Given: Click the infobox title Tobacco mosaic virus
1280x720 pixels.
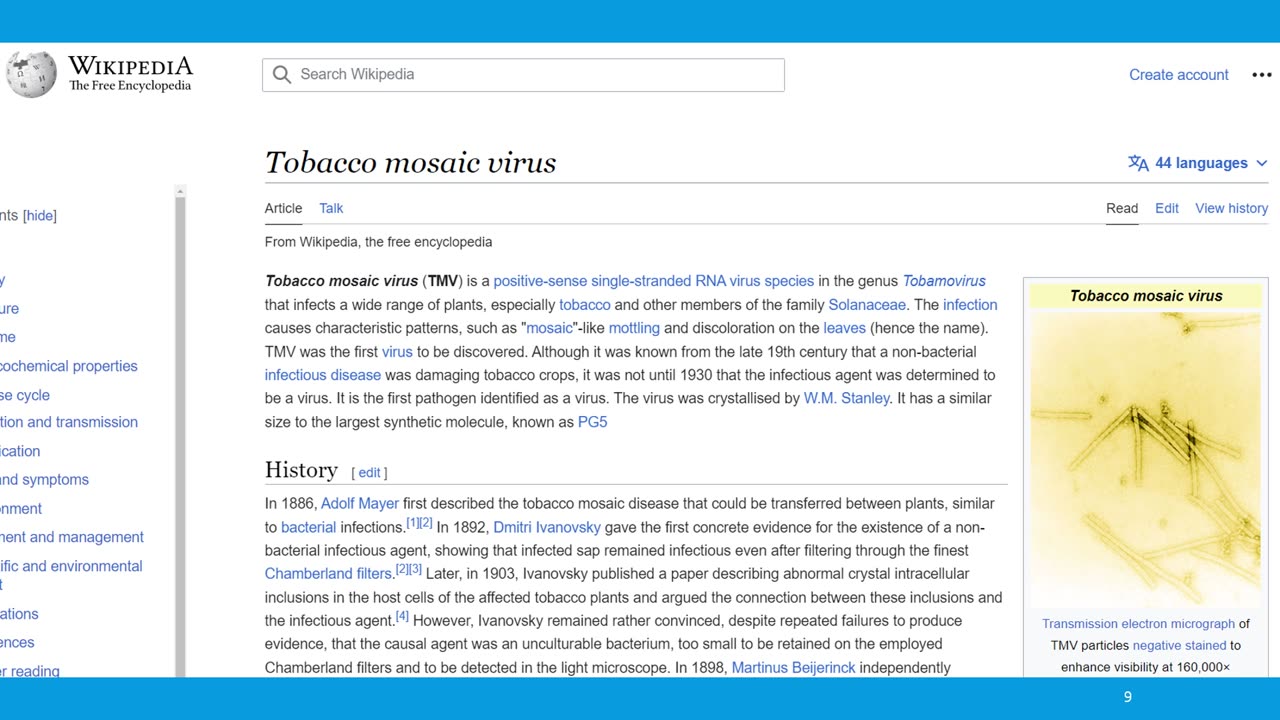Looking at the screenshot, I should (1146, 296).
